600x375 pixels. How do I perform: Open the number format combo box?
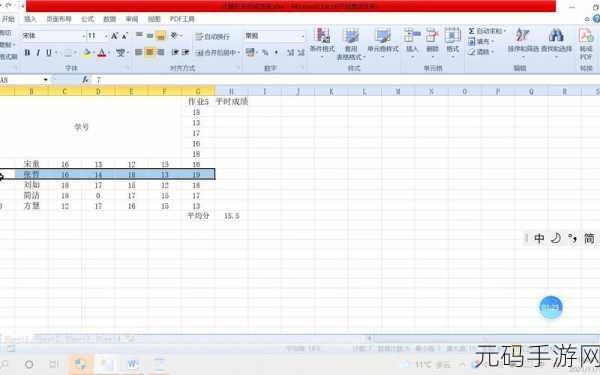275,36
